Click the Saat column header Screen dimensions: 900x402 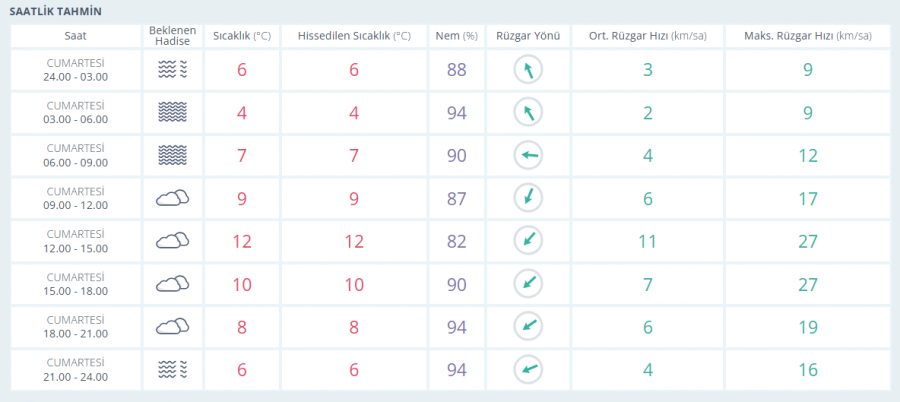coord(76,36)
